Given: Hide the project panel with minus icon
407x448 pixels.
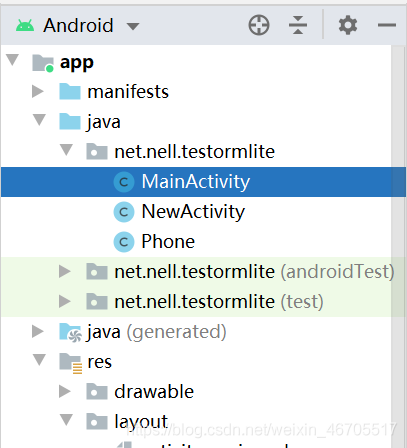Looking at the screenshot, I should pyautogui.click(x=387, y=25).
